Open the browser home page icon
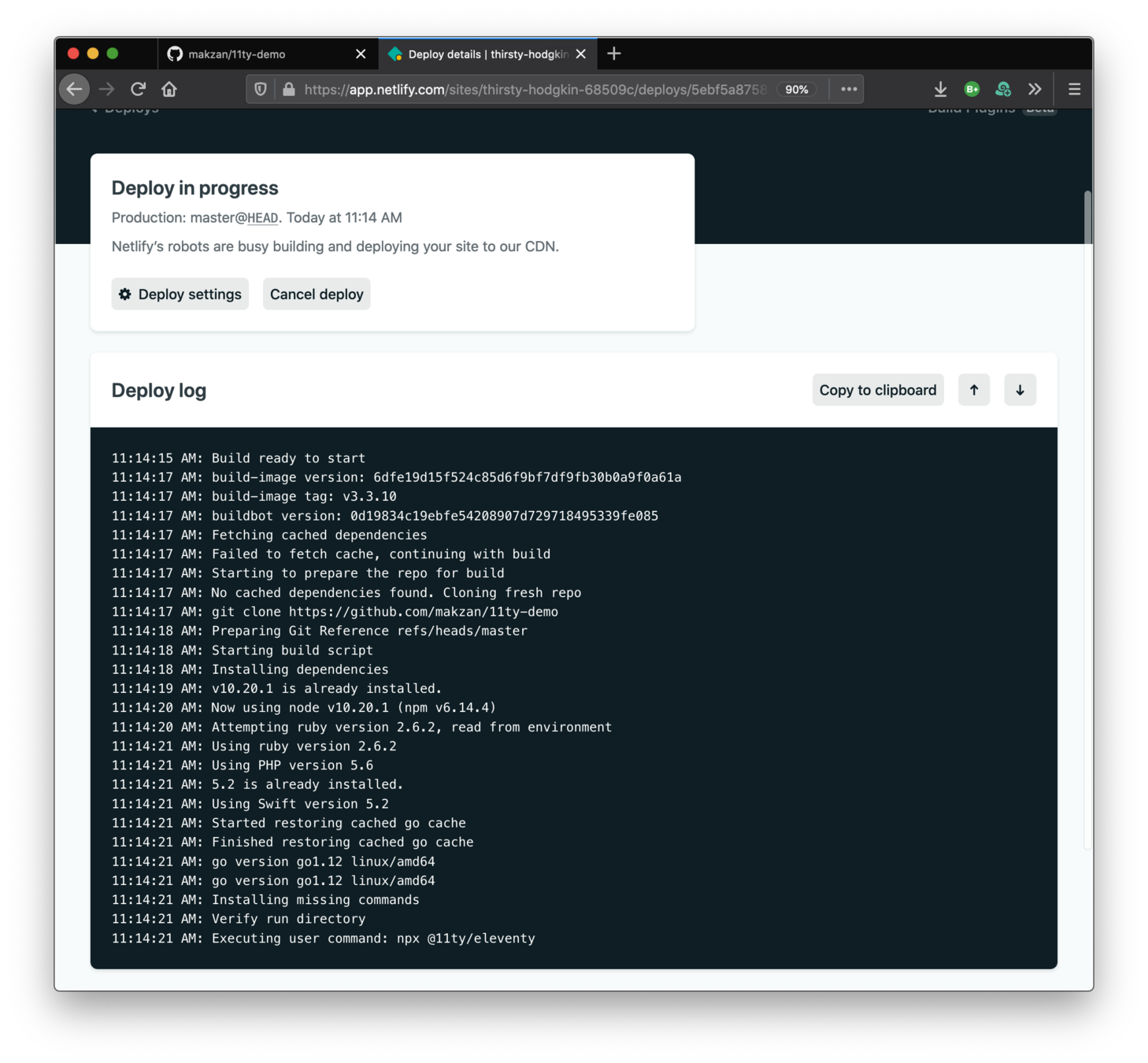1148x1063 pixels. 169,89
